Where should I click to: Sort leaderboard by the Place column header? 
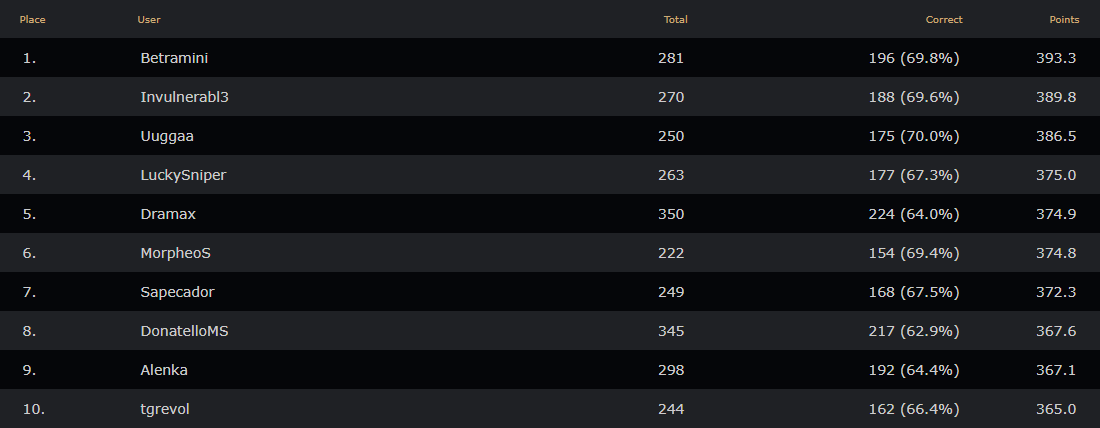coord(32,20)
